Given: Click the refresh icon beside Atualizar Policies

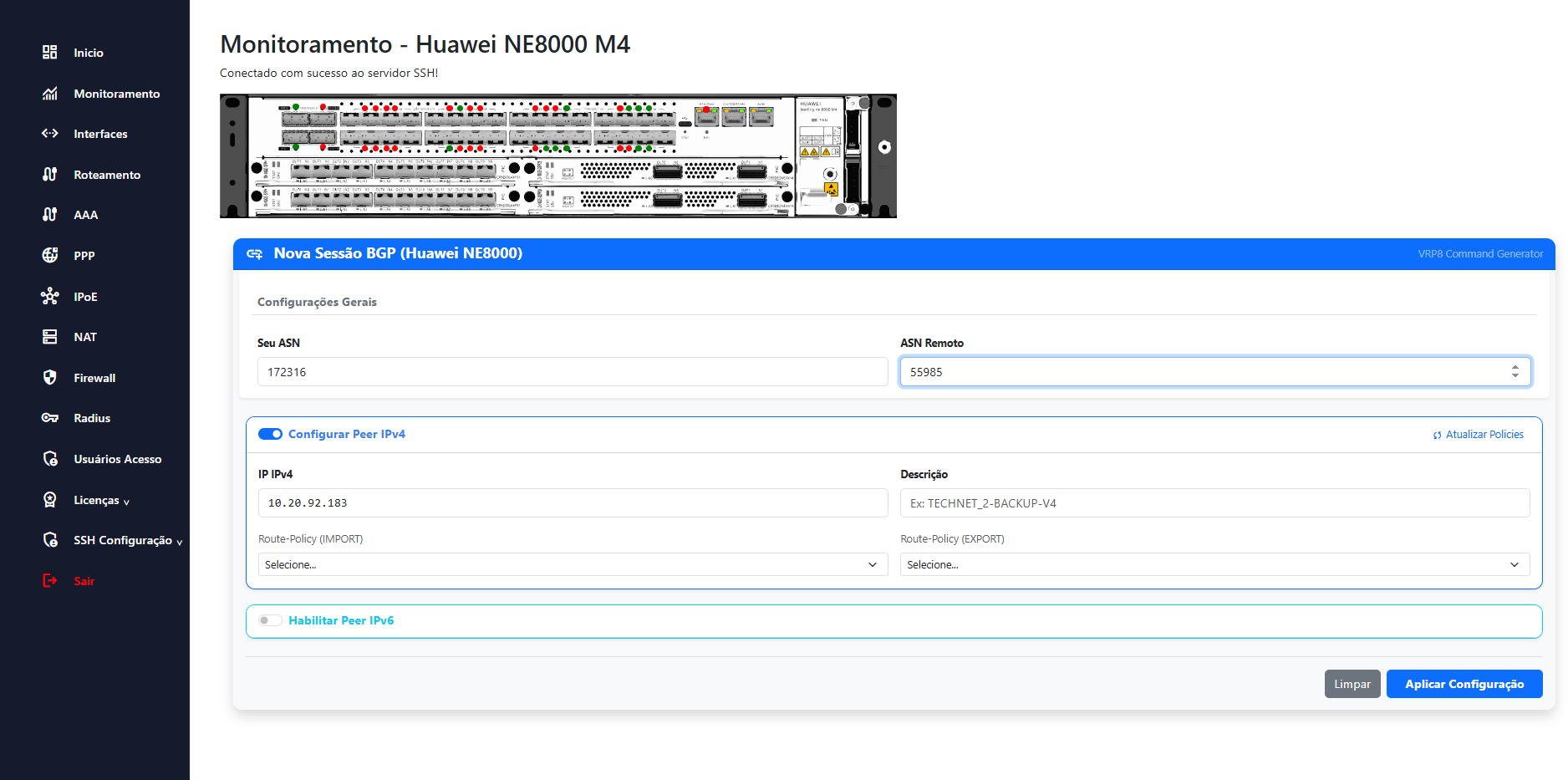Looking at the screenshot, I should coord(1438,436).
